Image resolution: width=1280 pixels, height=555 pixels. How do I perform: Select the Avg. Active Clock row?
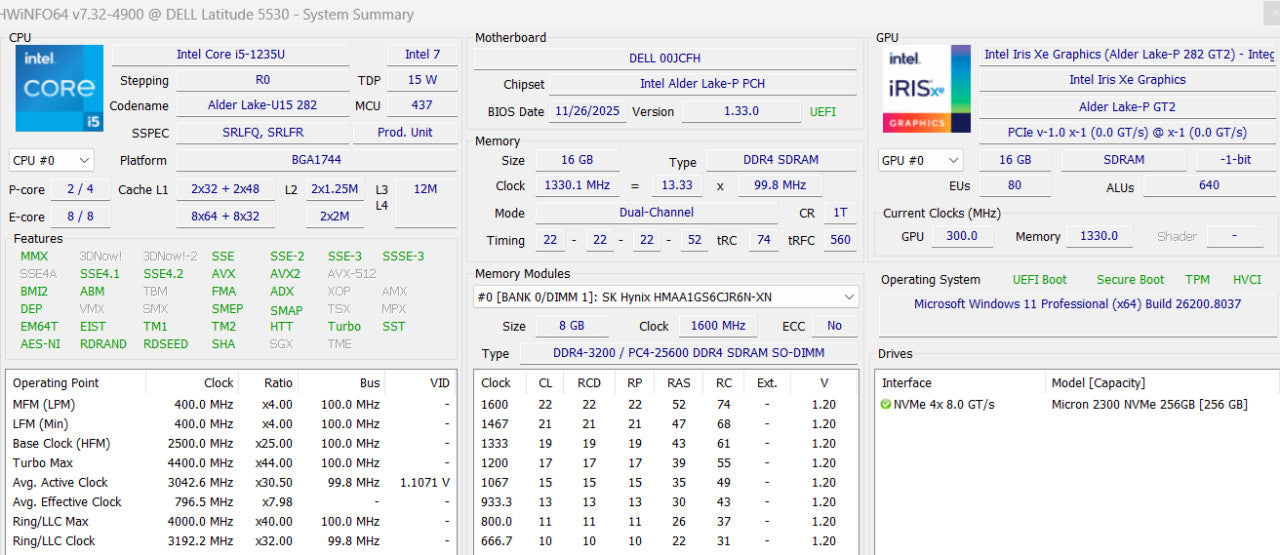coord(231,482)
